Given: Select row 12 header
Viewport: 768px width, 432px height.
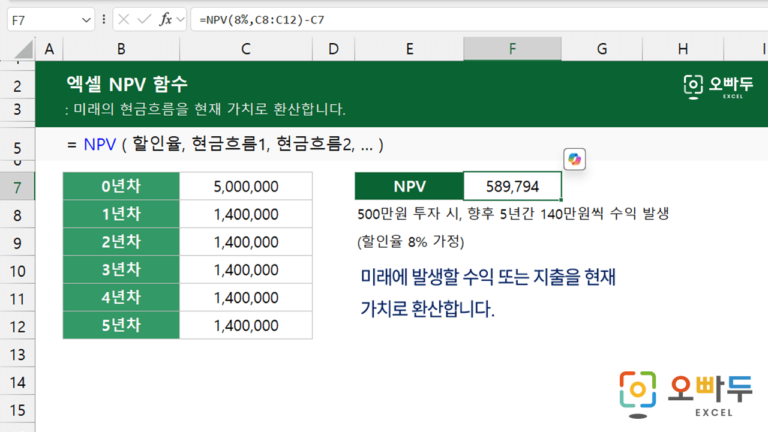Looking at the screenshot, I should point(17,327).
